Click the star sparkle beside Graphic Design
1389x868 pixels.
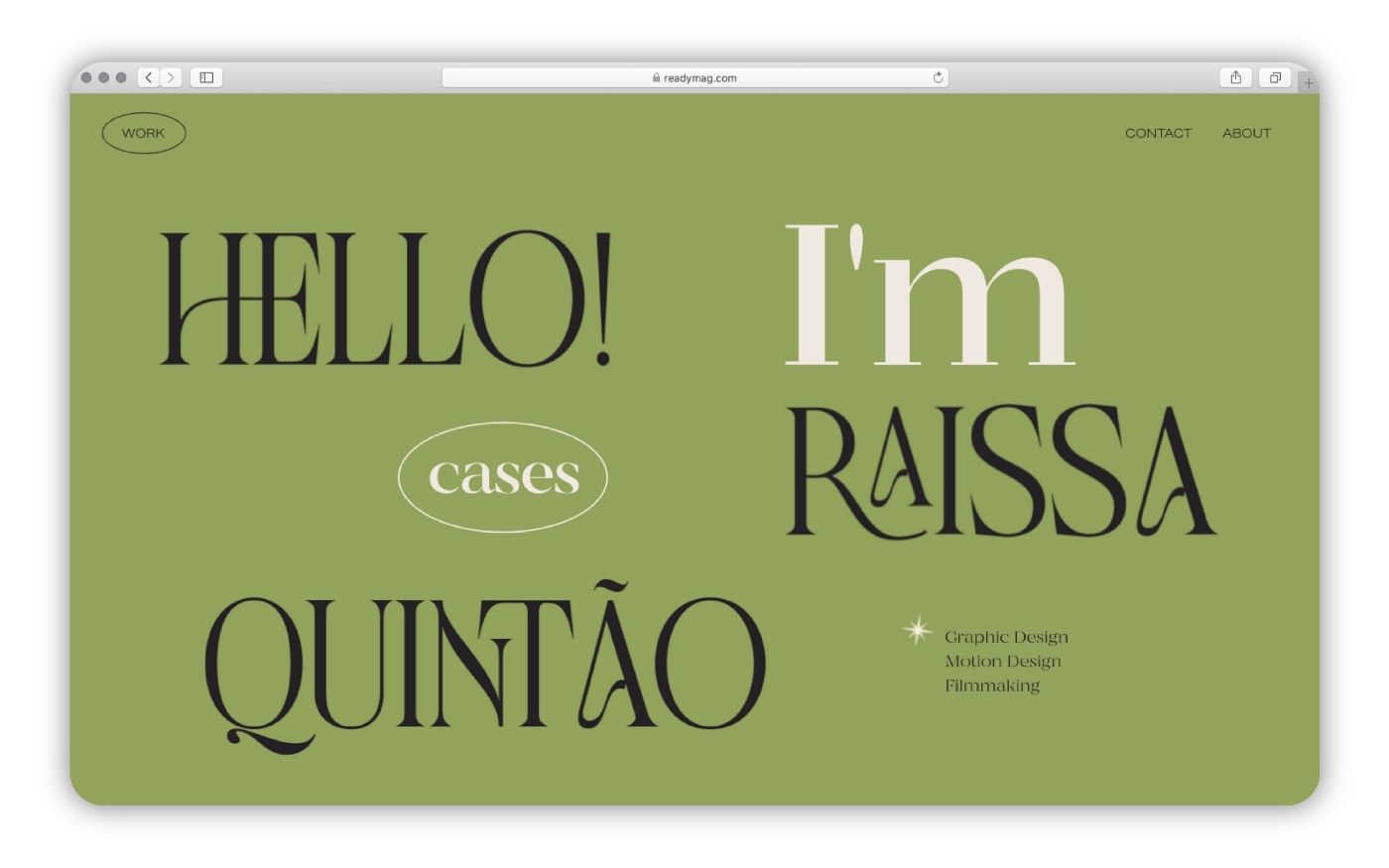[918, 631]
